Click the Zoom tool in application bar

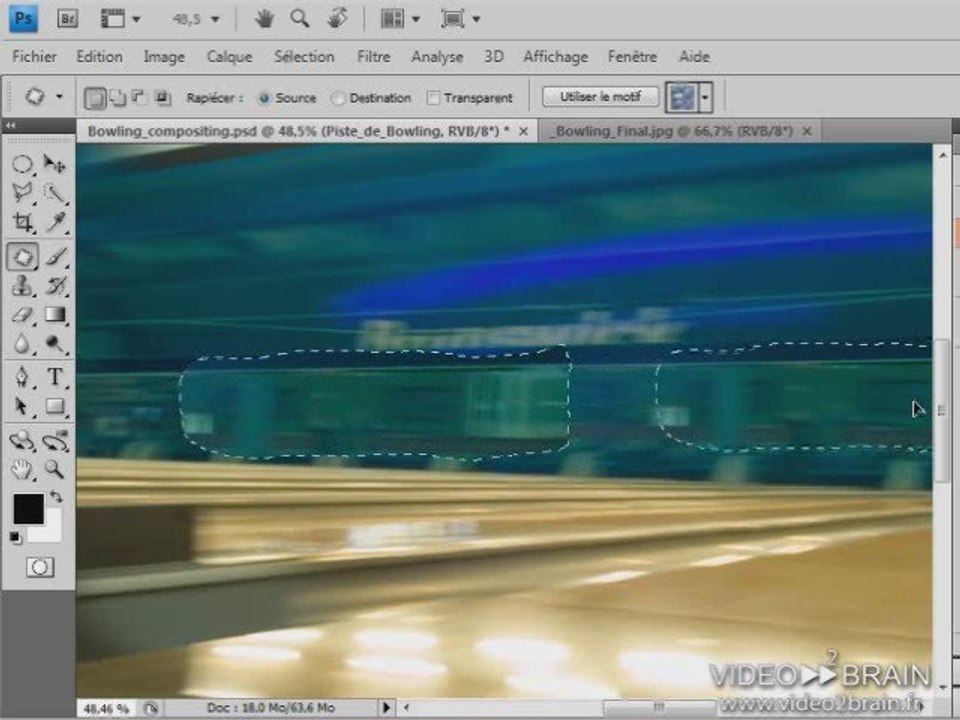click(299, 19)
